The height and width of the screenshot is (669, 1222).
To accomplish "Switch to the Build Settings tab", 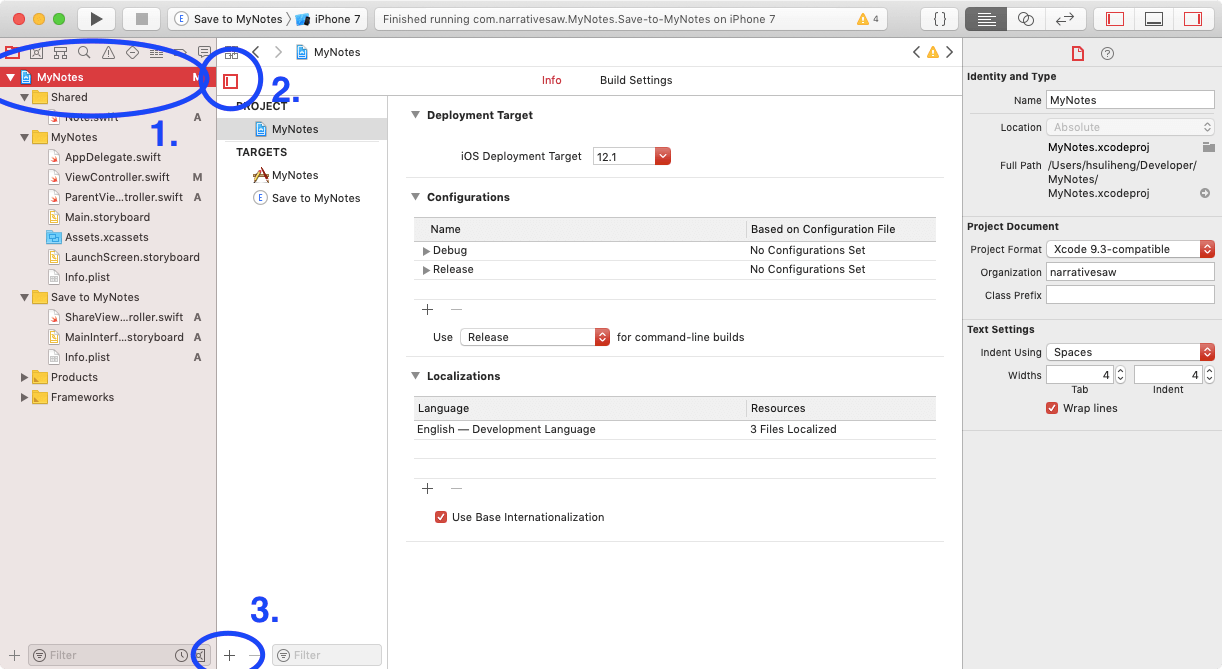I will [636, 80].
